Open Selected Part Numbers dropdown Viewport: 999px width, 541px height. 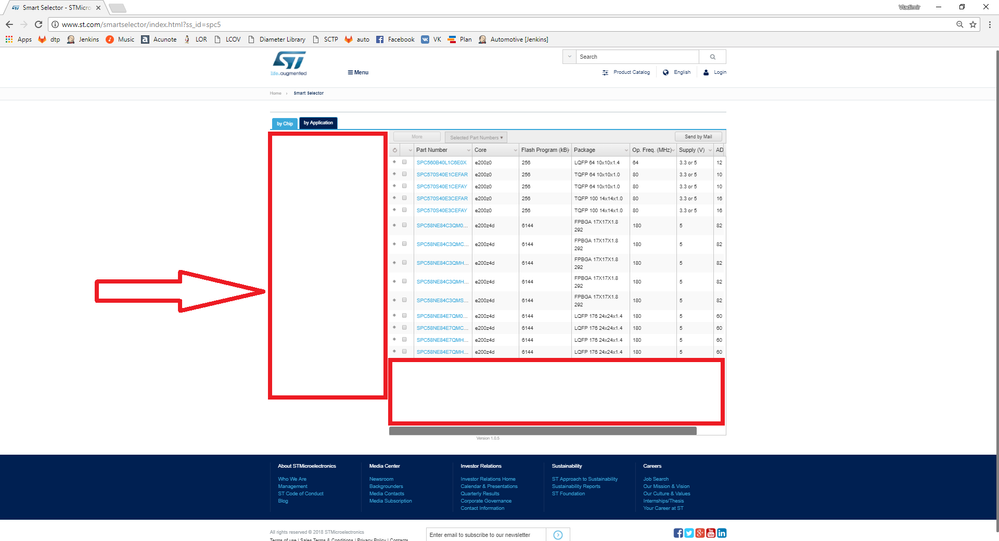click(476, 138)
